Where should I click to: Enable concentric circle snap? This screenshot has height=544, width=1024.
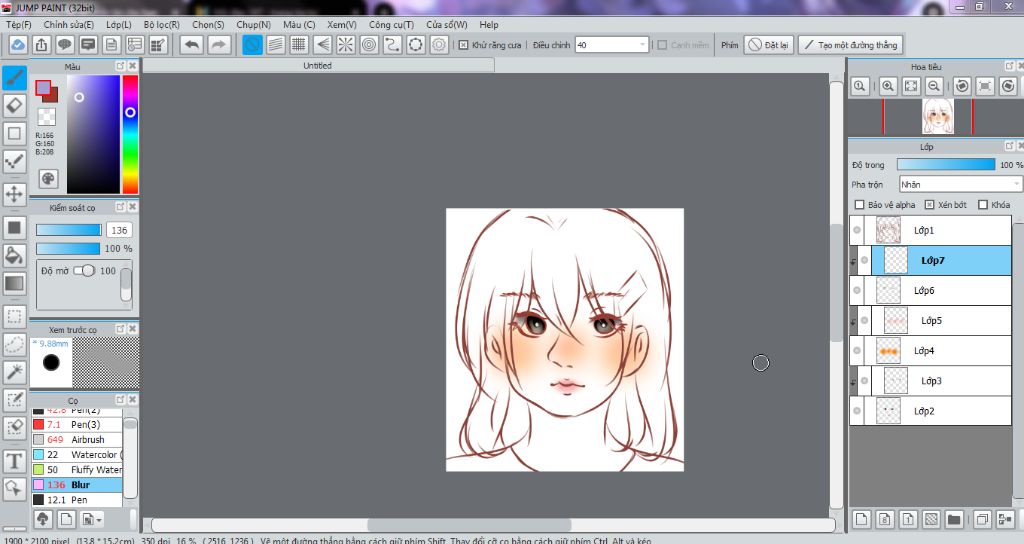pos(369,45)
